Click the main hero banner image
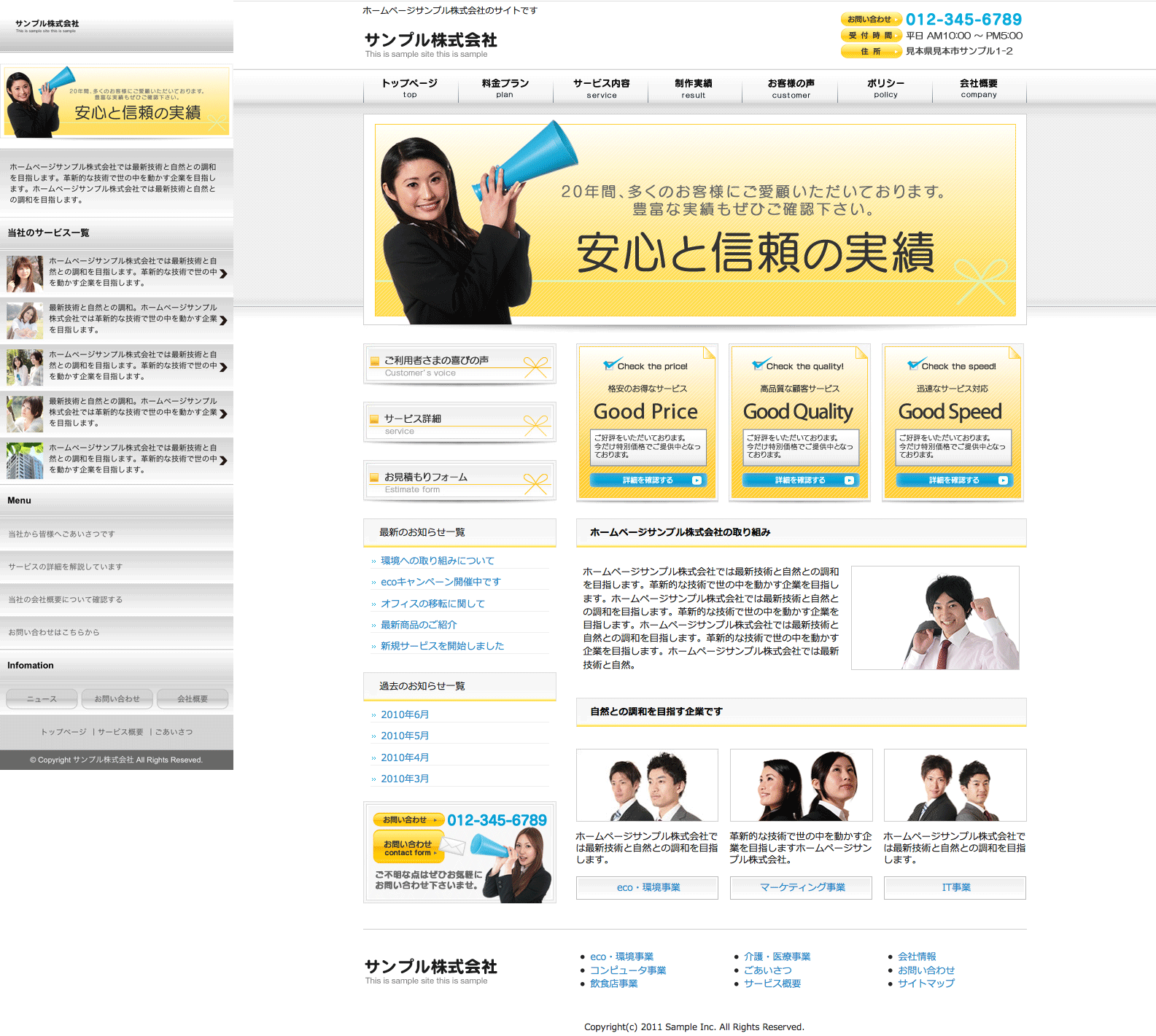1156x1036 pixels. [694, 219]
